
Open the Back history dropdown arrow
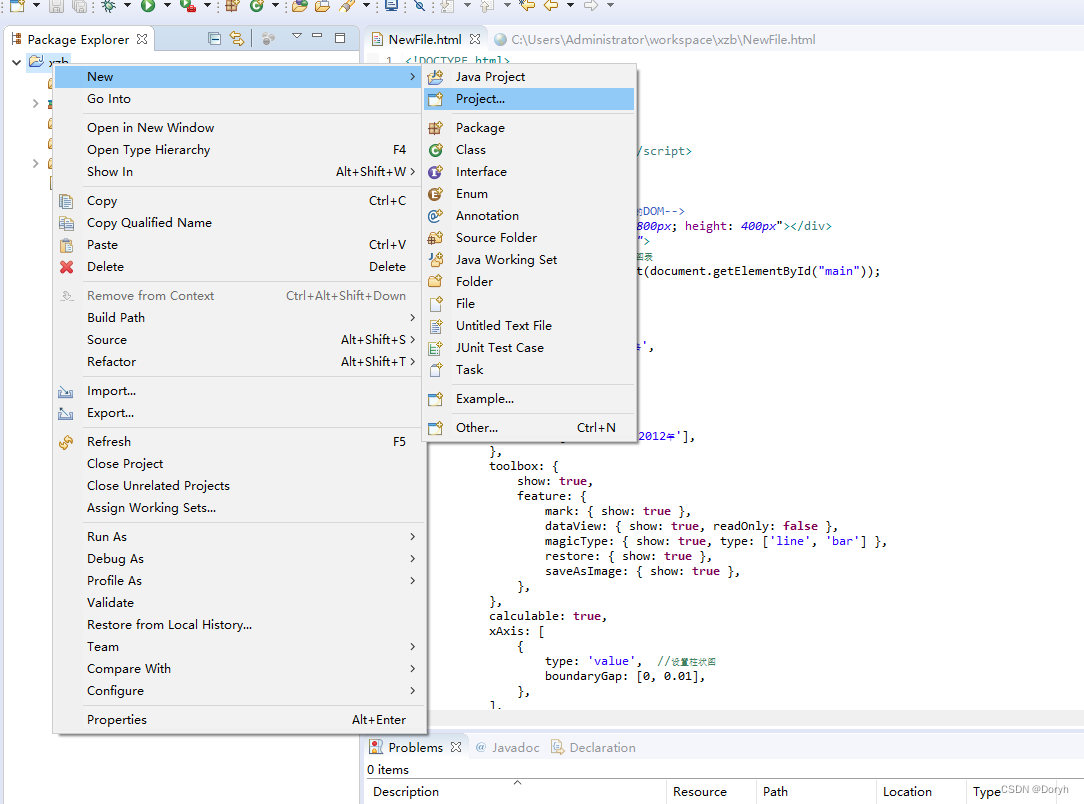click(570, 6)
